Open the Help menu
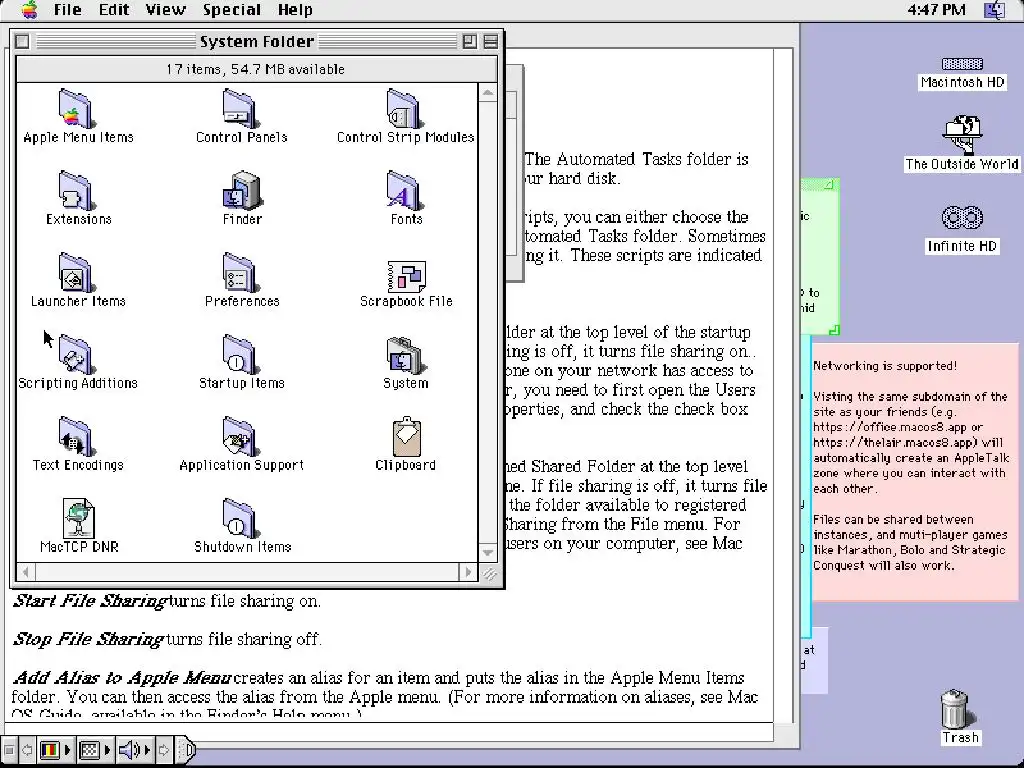 (x=295, y=10)
